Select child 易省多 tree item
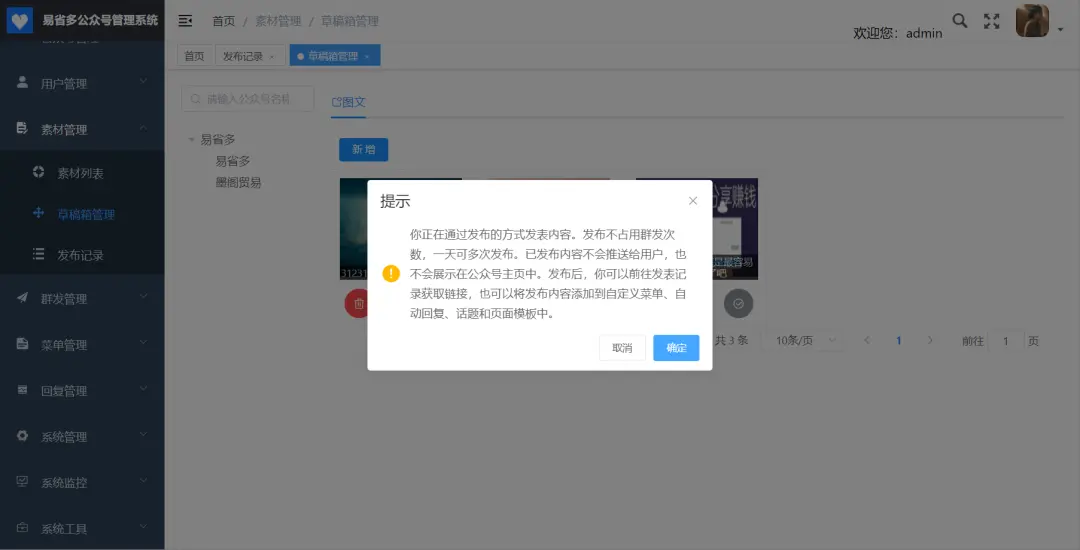The width and height of the screenshot is (1080, 550). pyautogui.click(x=233, y=161)
